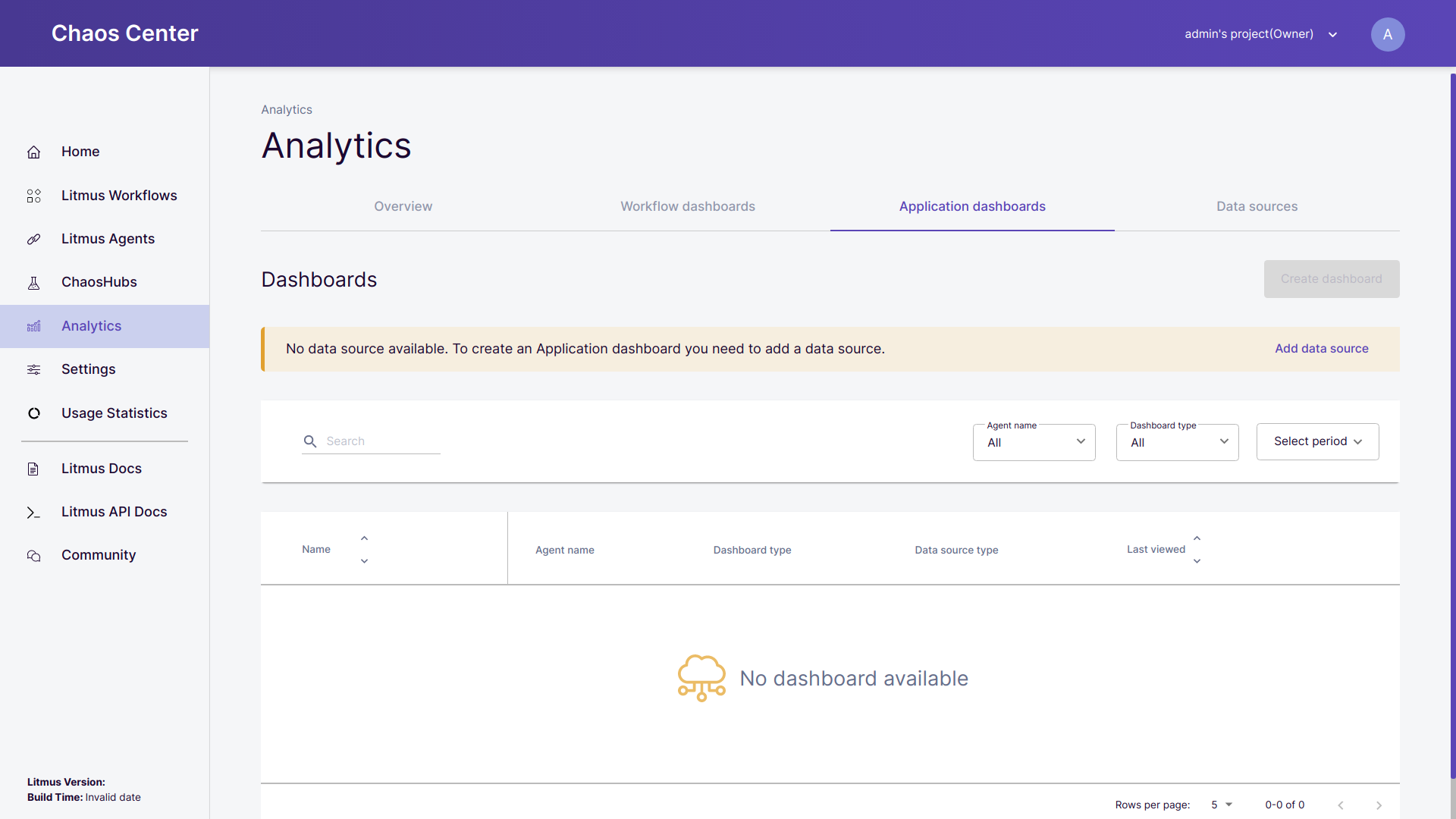Image resolution: width=1456 pixels, height=819 pixels.
Task: Sort Last viewed column descending arrow
Action: click(1197, 561)
